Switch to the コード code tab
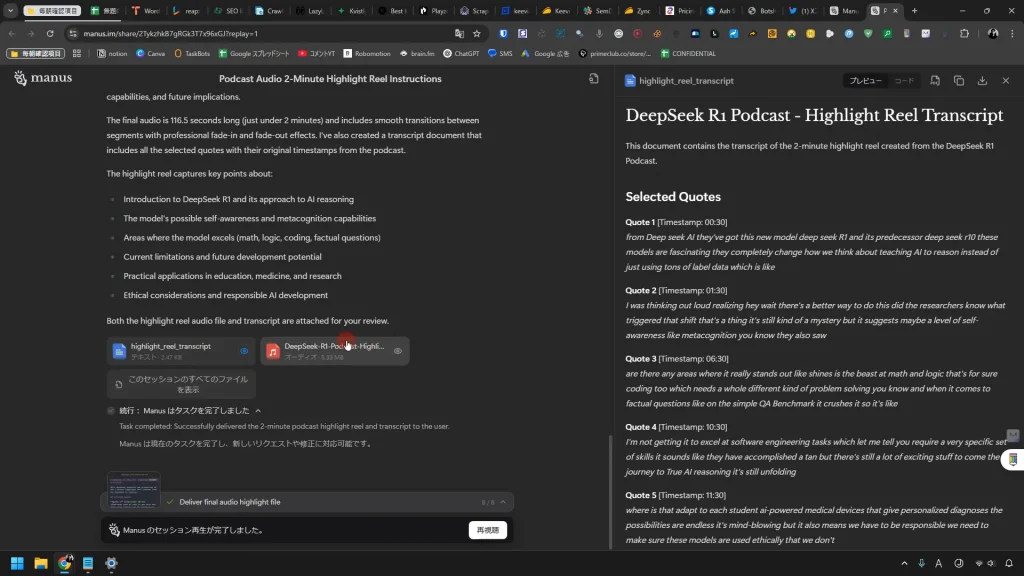 pos(904,80)
